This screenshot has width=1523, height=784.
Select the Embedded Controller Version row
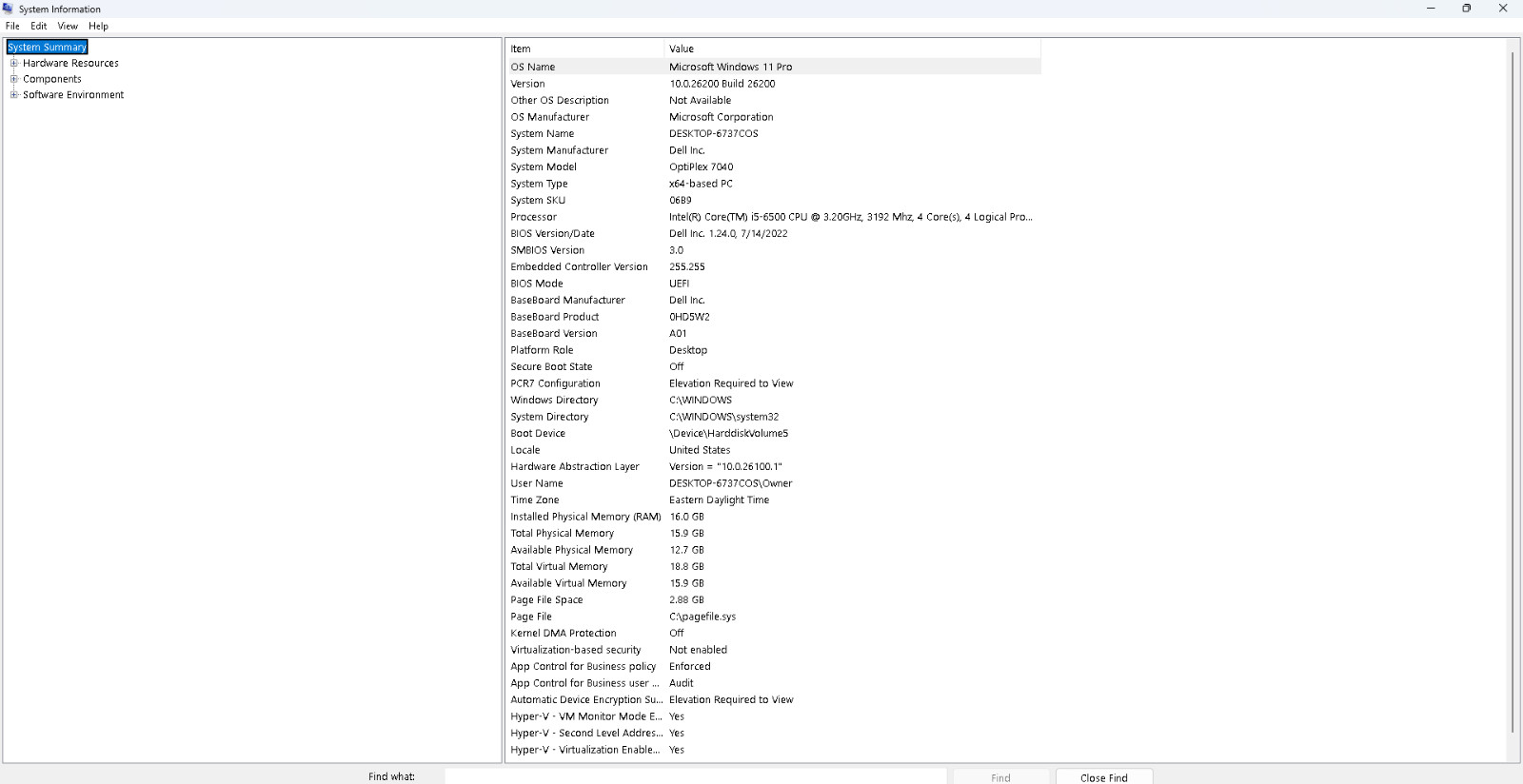click(774, 266)
